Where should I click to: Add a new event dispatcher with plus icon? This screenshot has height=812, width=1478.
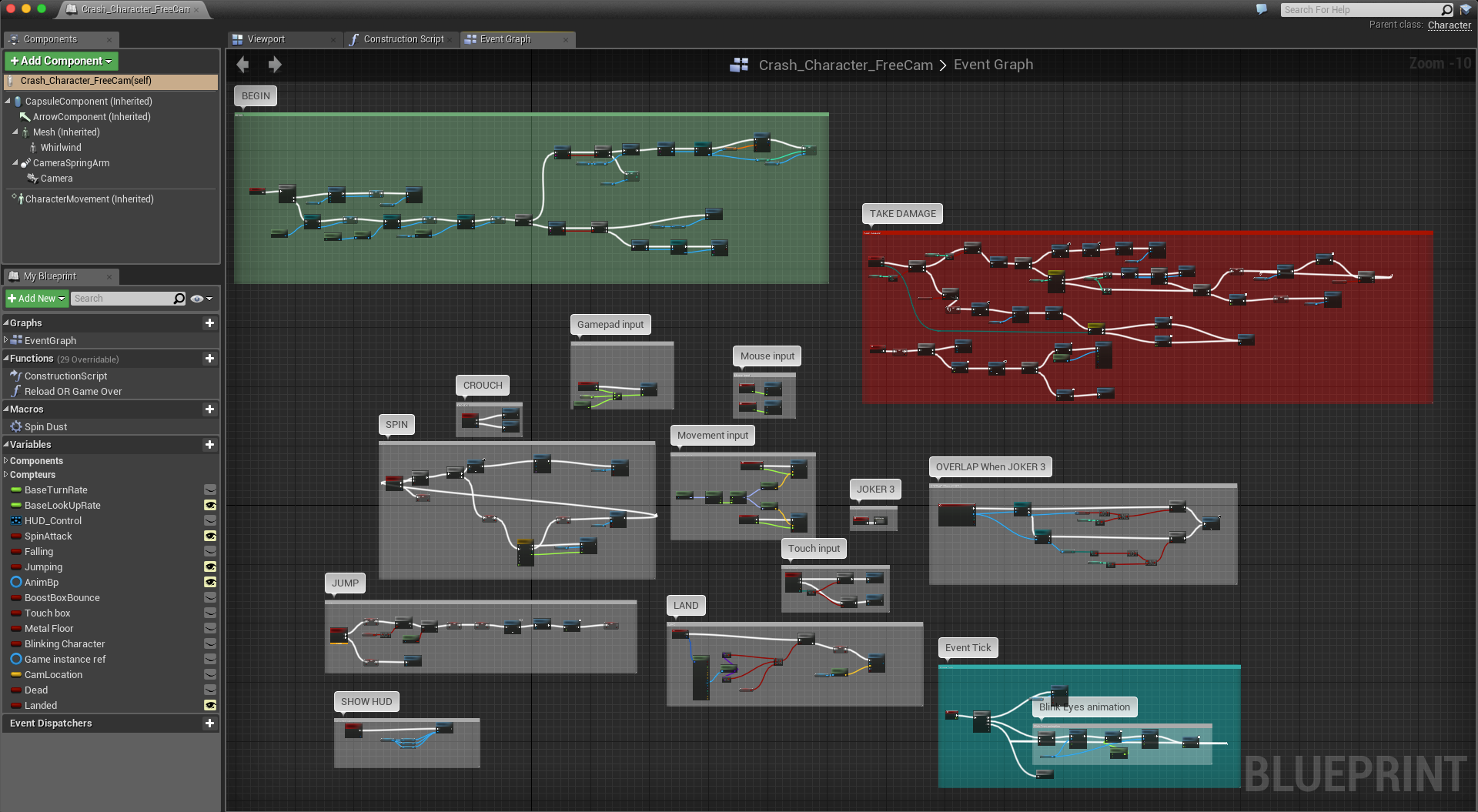coord(209,723)
